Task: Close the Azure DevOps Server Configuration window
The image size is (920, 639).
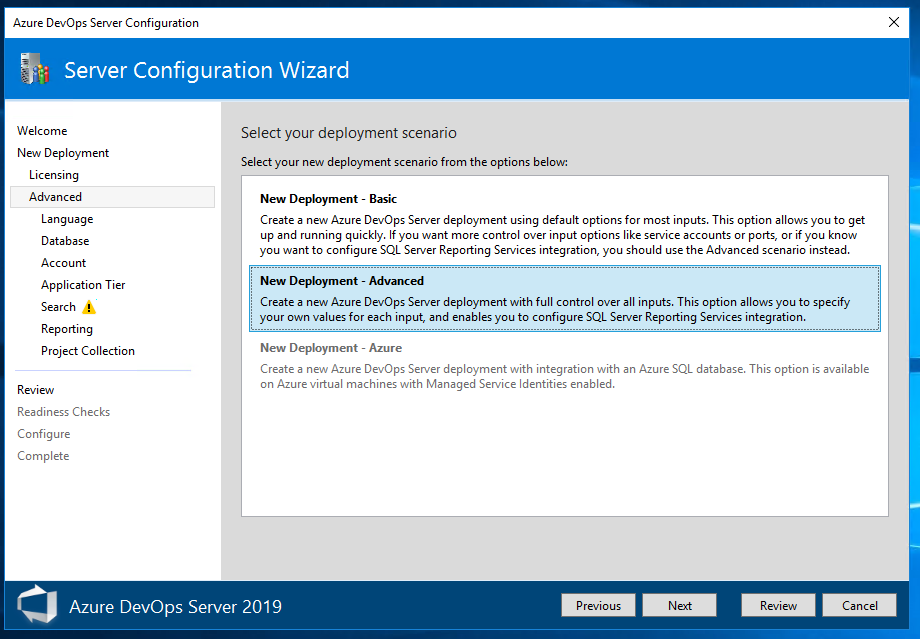Action: point(894,22)
